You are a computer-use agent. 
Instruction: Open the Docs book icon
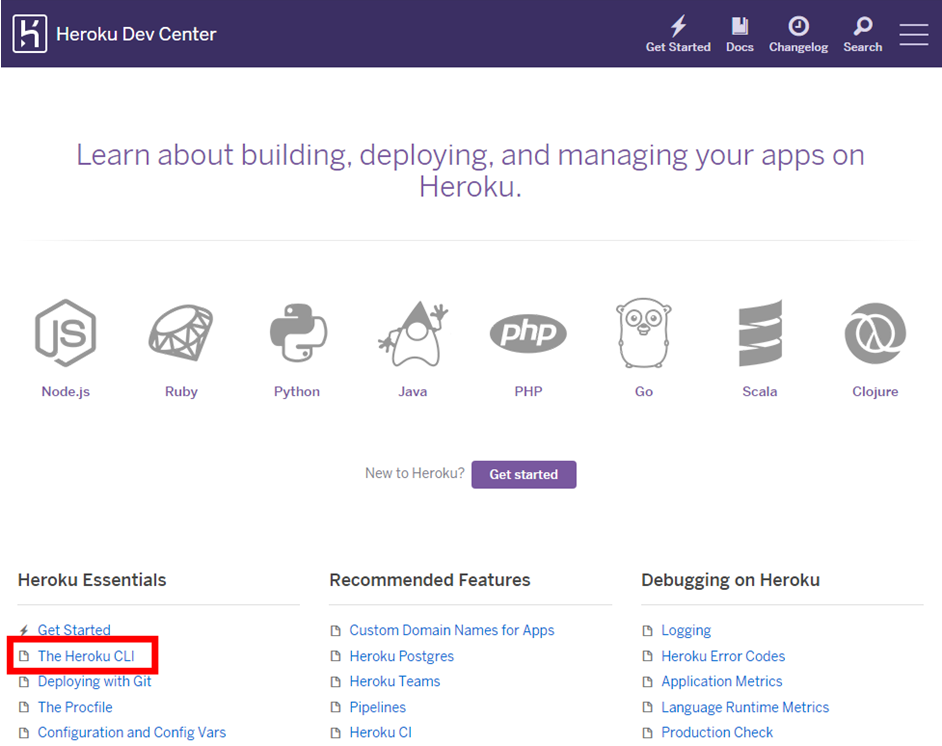[x=740, y=26]
